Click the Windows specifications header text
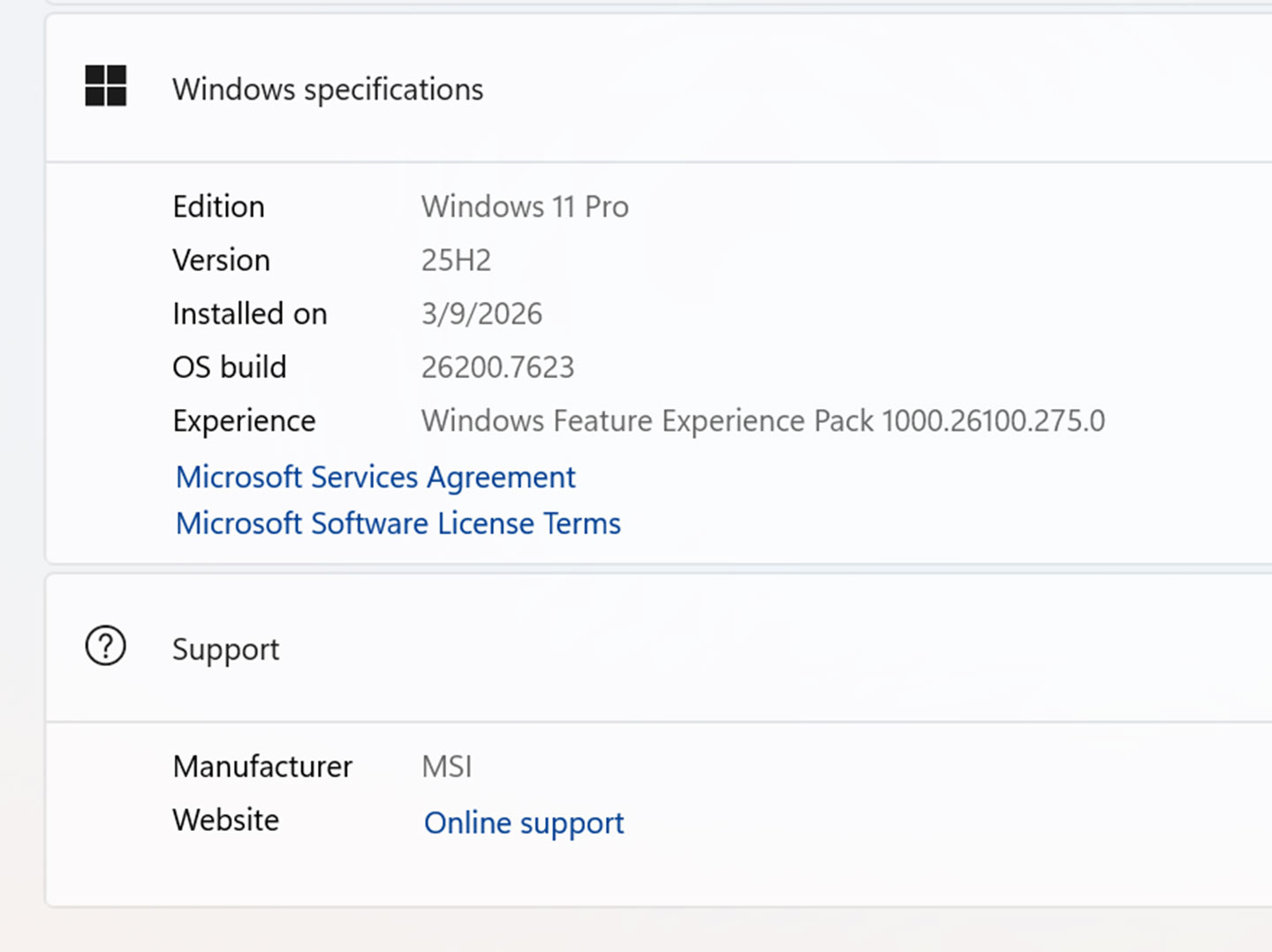Viewport: 1272px width, 952px height. 328,88
